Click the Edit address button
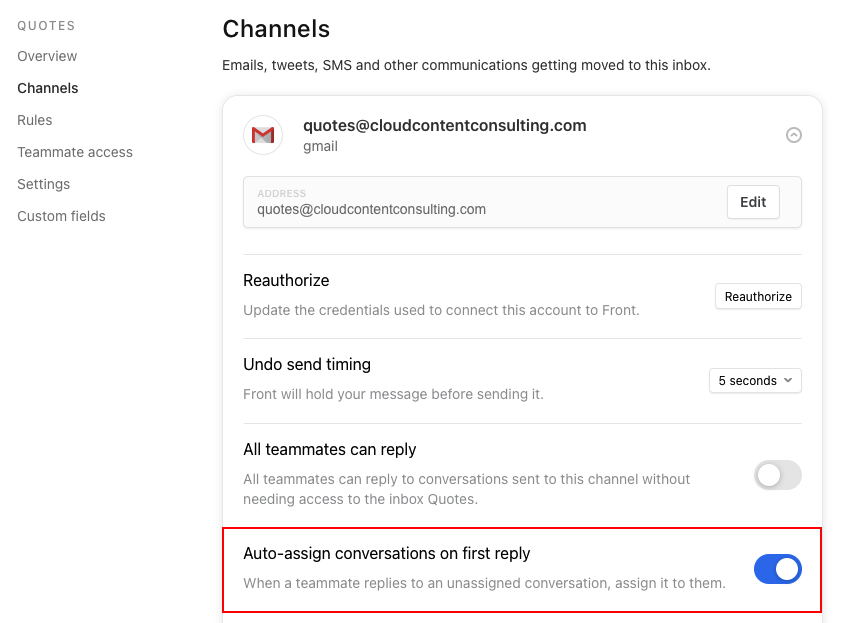This screenshot has height=623, width=841. tap(753, 202)
